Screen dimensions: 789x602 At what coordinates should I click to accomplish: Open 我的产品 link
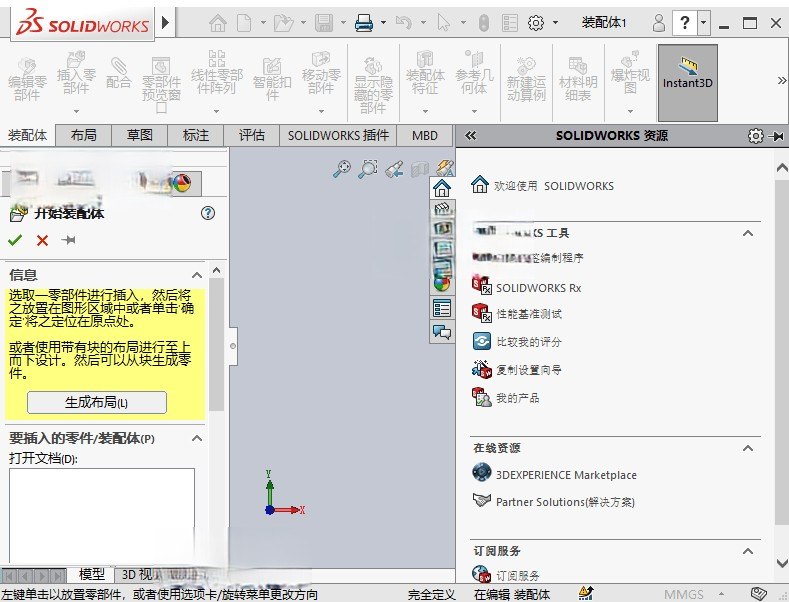click(506, 398)
